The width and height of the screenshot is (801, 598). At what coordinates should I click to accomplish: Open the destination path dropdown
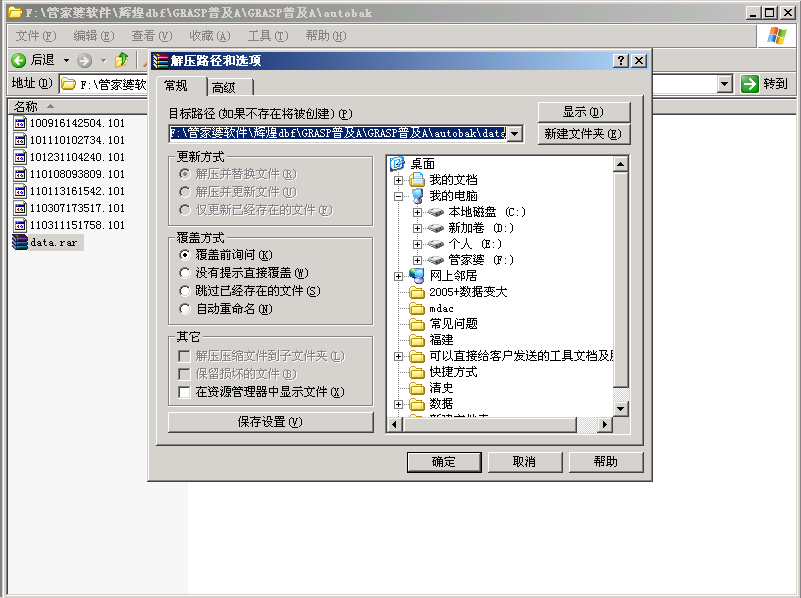(x=515, y=133)
